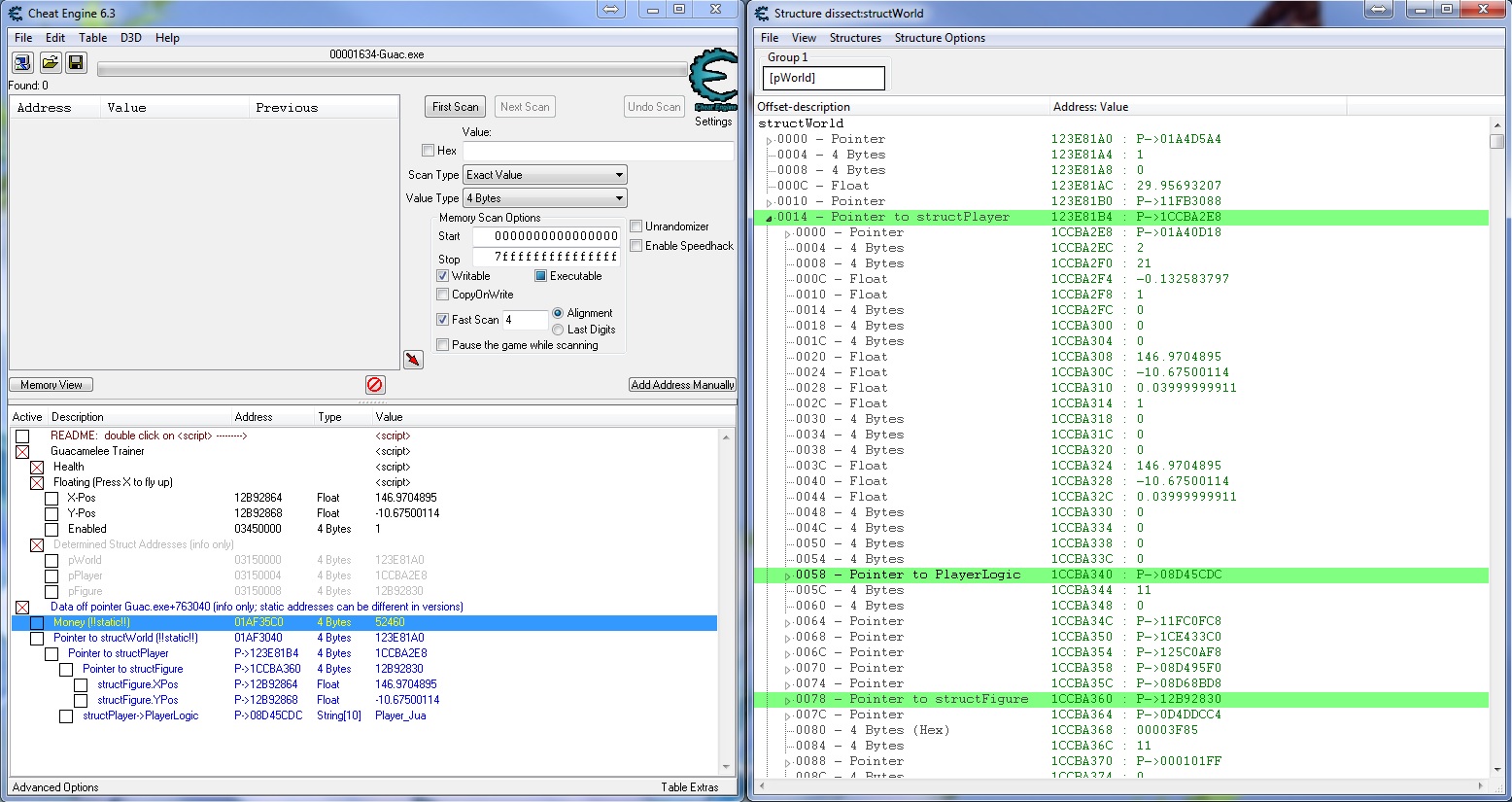The height and width of the screenshot is (802, 1512).
Task: Open Cheat Engine File menu
Action: [x=23, y=38]
